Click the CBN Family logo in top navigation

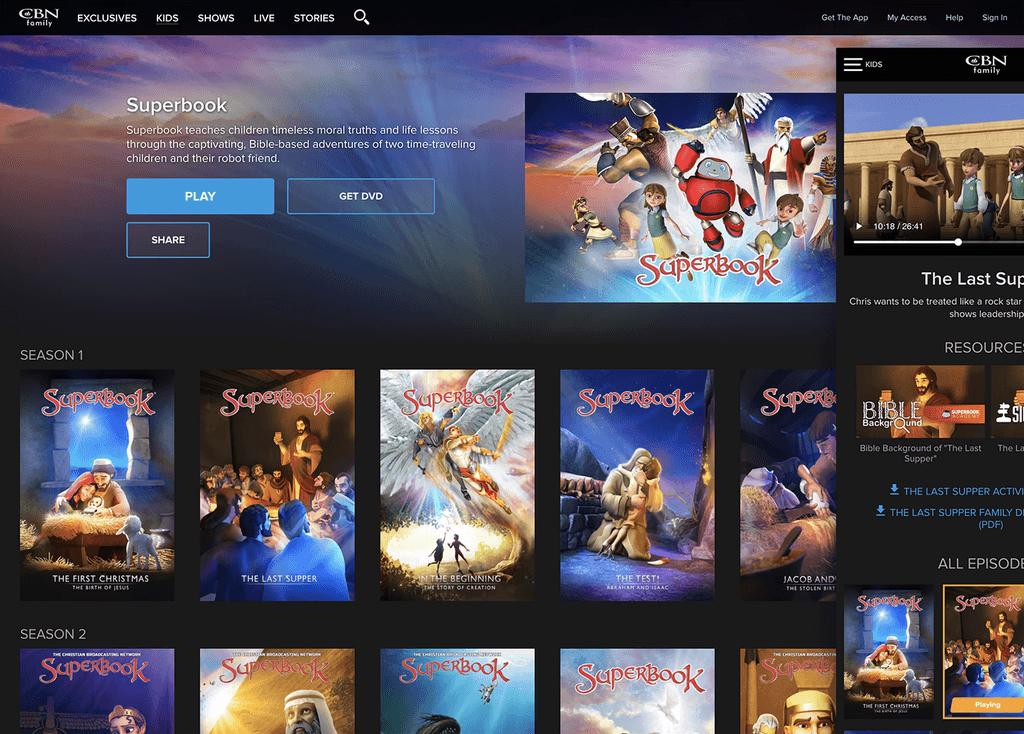coord(39,17)
